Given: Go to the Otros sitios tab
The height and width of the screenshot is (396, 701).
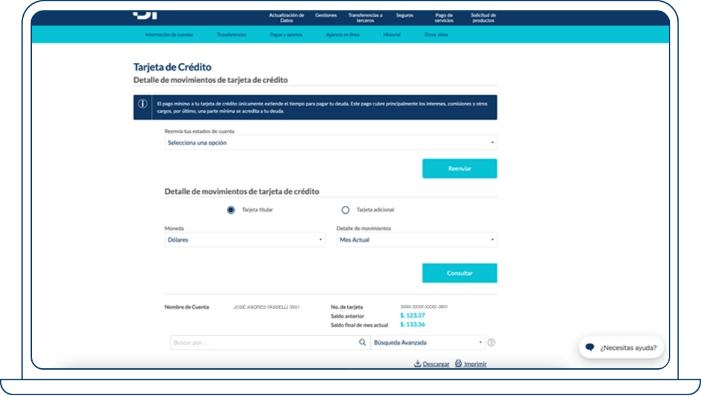Looking at the screenshot, I should (x=436, y=34).
